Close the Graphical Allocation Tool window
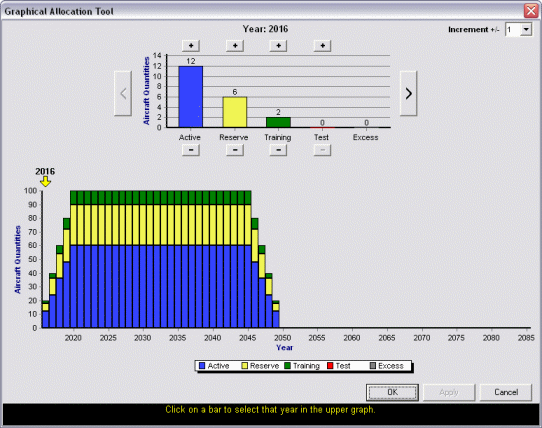 pos(531,11)
